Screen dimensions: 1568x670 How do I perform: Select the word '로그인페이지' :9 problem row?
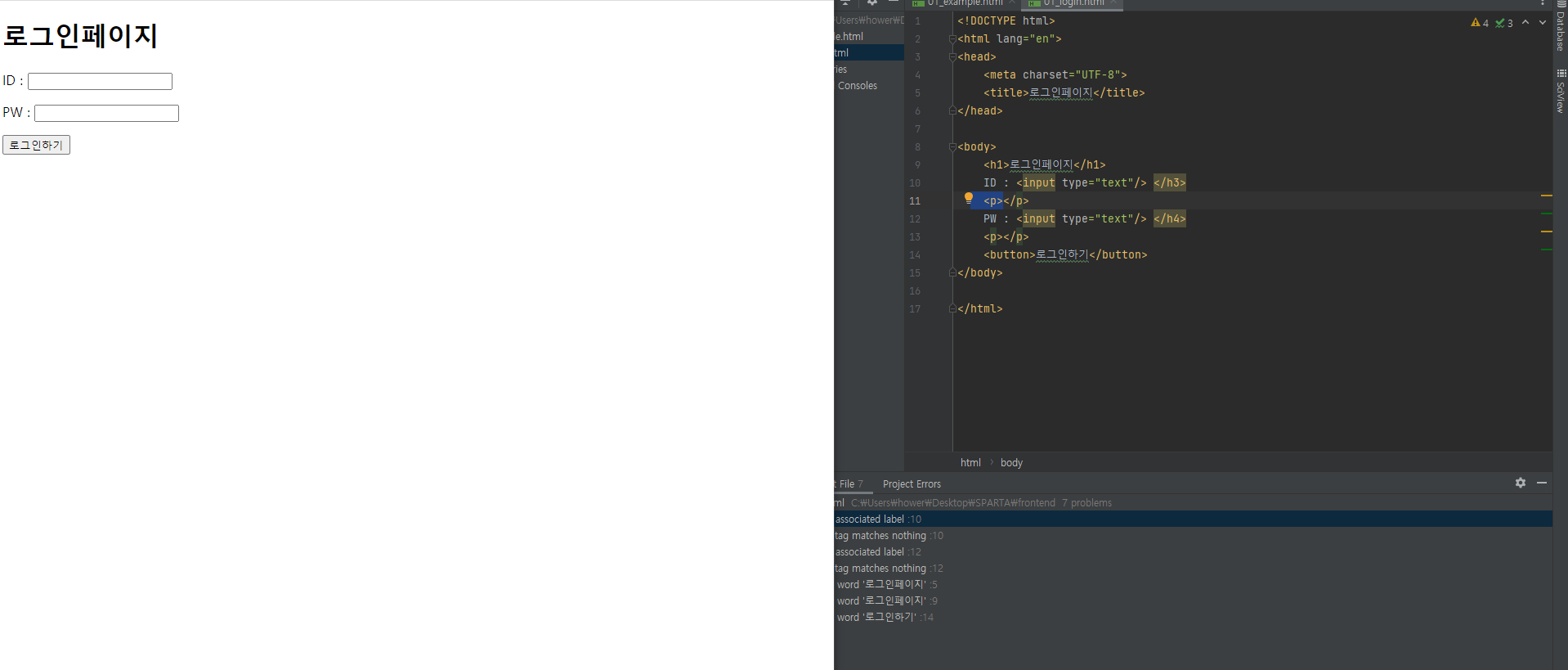[1193, 601]
